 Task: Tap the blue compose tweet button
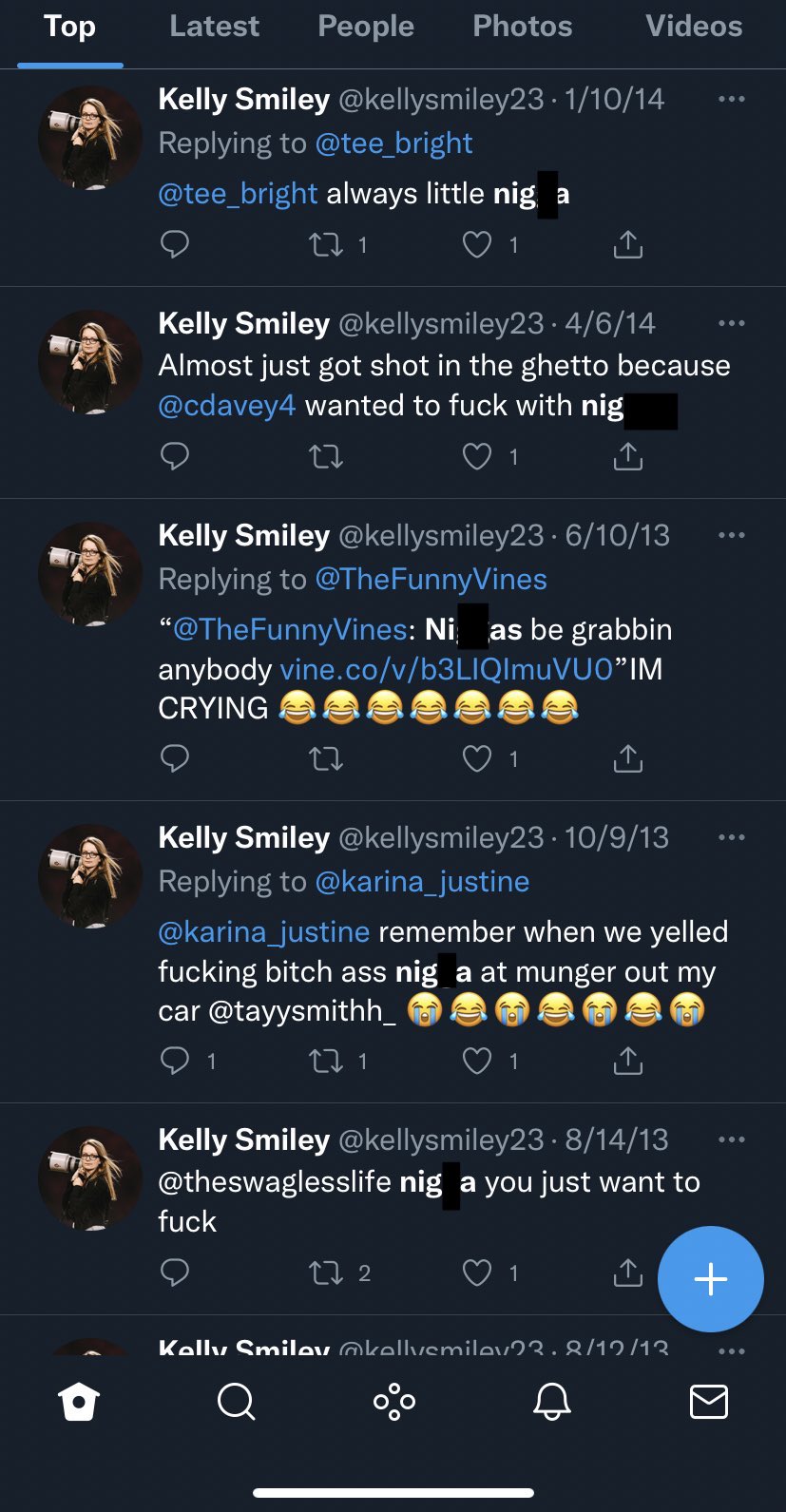click(x=710, y=1279)
